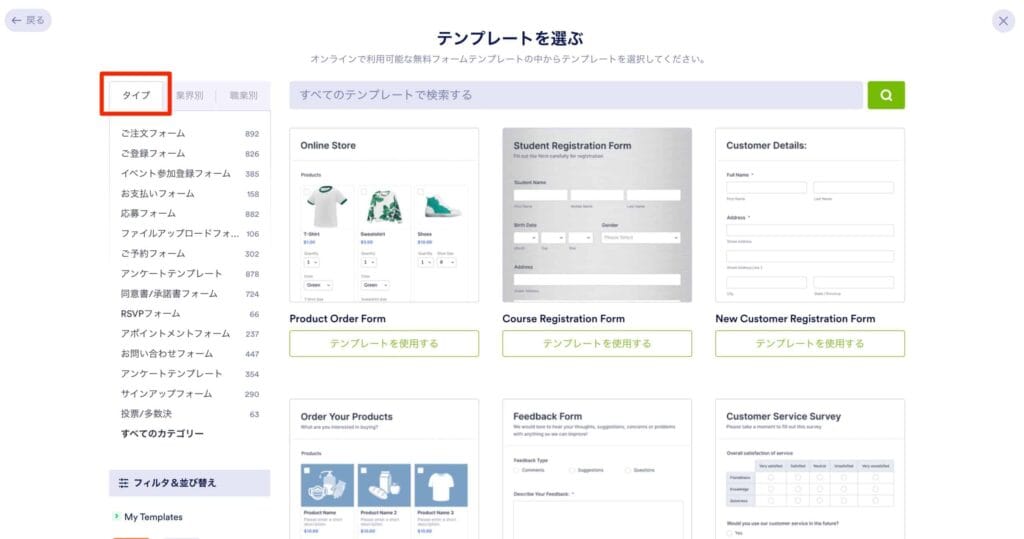Open the お問い合わせフォーム category
The width and height of the screenshot is (1024, 539).
pyautogui.click(x=189, y=353)
